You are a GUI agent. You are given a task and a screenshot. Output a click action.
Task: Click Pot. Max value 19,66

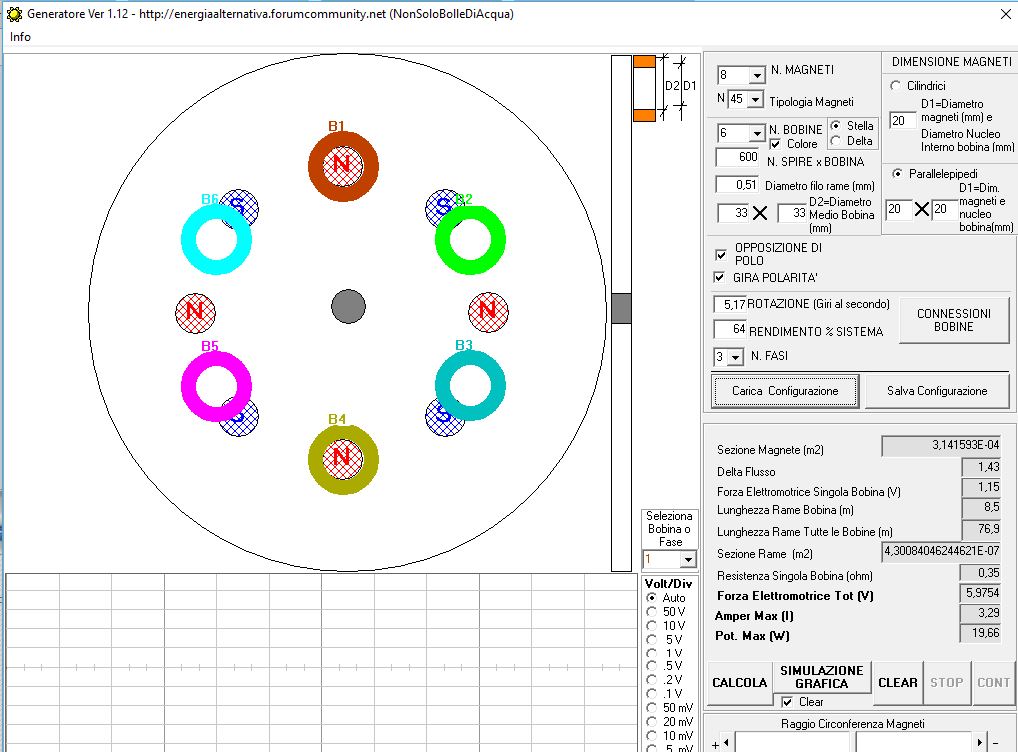pos(981,633)
